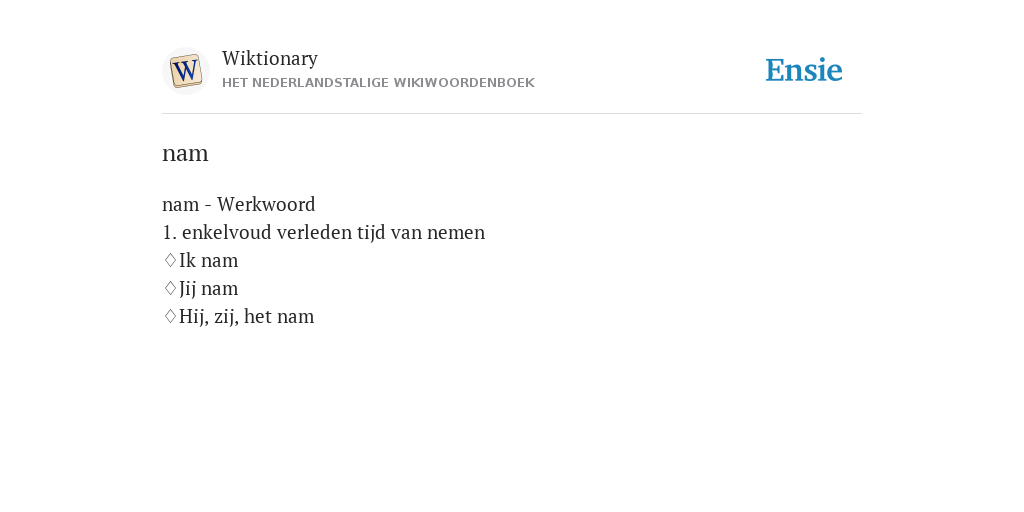The image size is (1024, 512).
Task: Open the Ensie logo link
Action: [x=804, y=70]
